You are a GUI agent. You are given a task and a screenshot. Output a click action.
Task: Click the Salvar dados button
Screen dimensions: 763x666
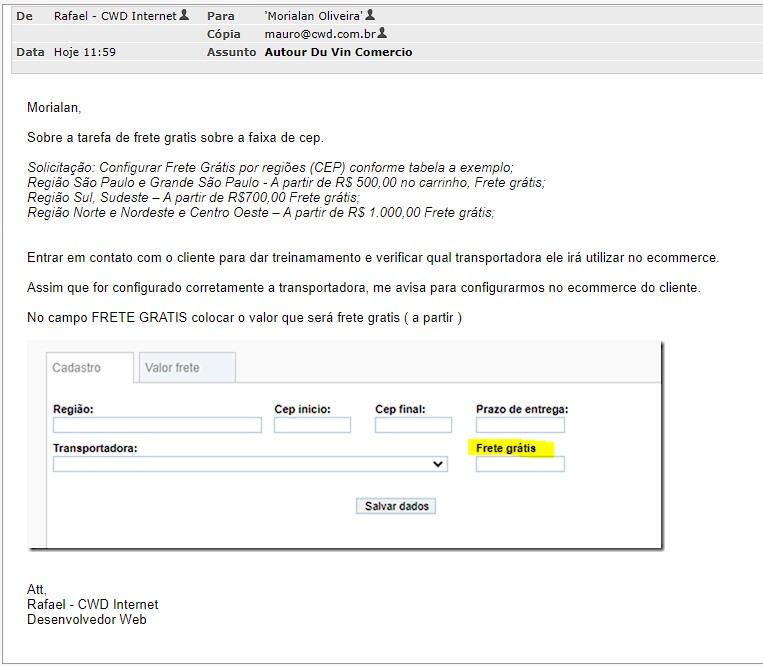coord(396,506)
